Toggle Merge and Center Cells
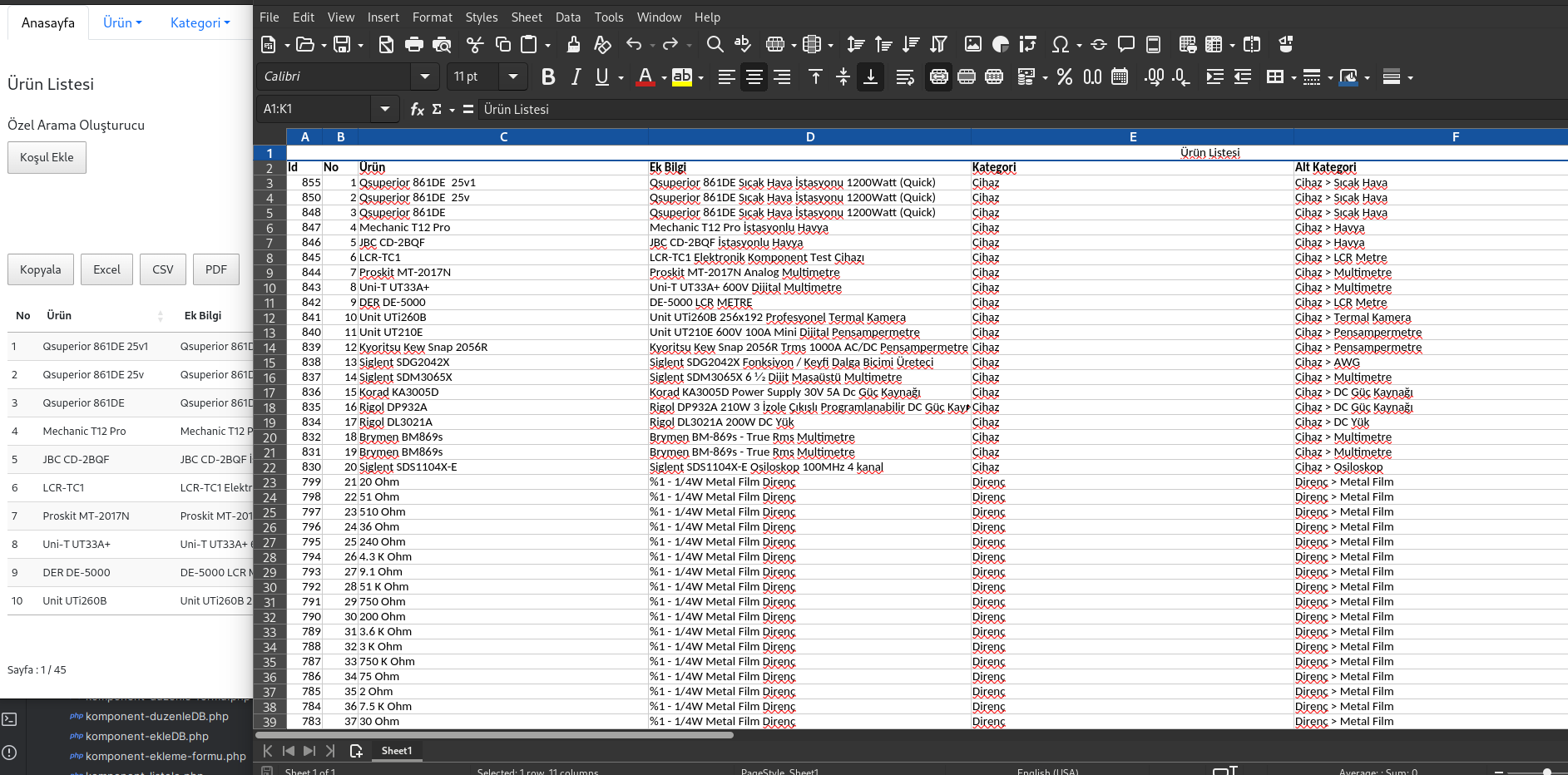Viewport: 1568px width, 775px height. [939, 77]
